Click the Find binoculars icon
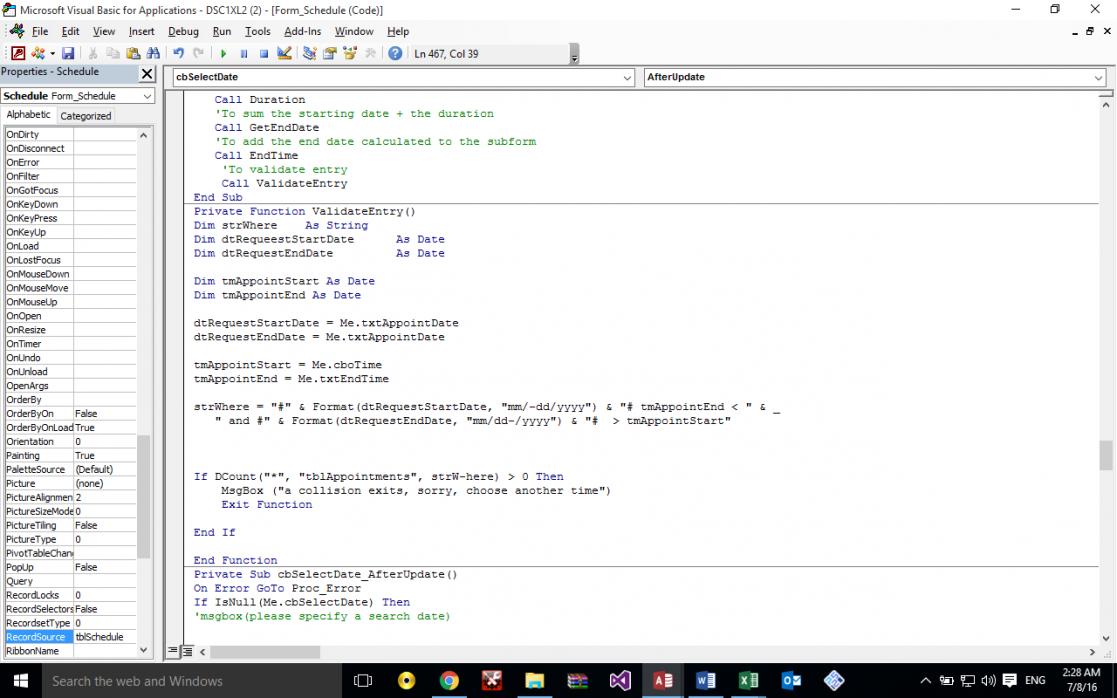 tap(153, 53)
